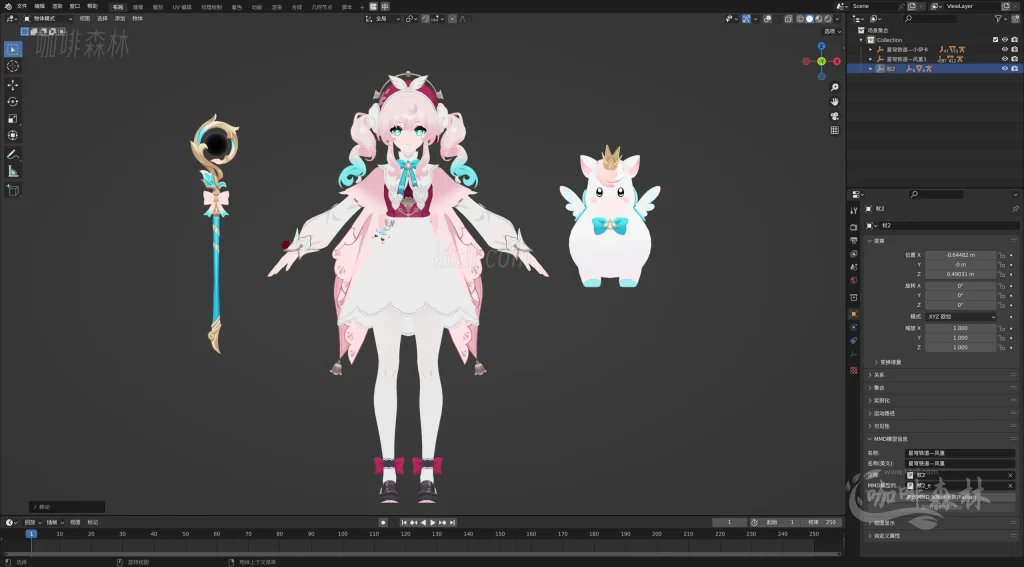The height and width of the screenshot is (567, 1024).
Task: Open the Output properties tab icon
Action: point(854,240)
